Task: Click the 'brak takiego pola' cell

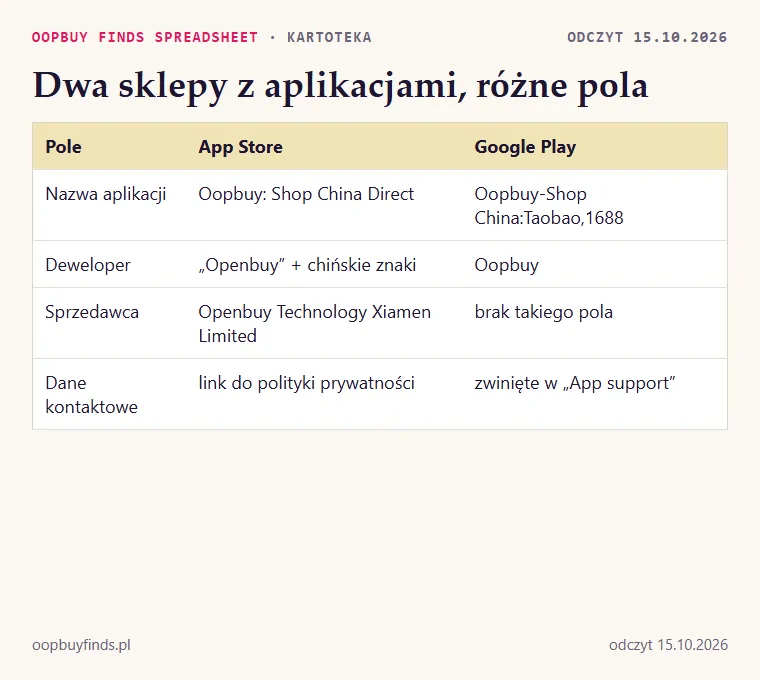Action: click(x=543, y=312)
